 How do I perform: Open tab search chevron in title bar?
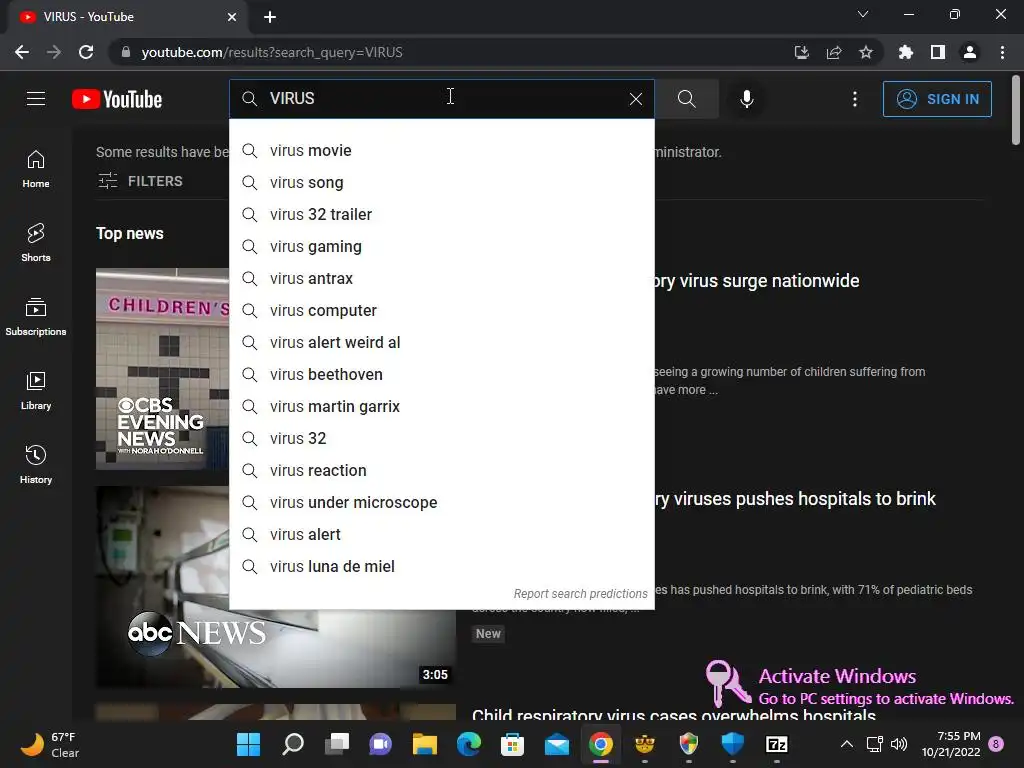pyautogui.click(x=863, y=14)
